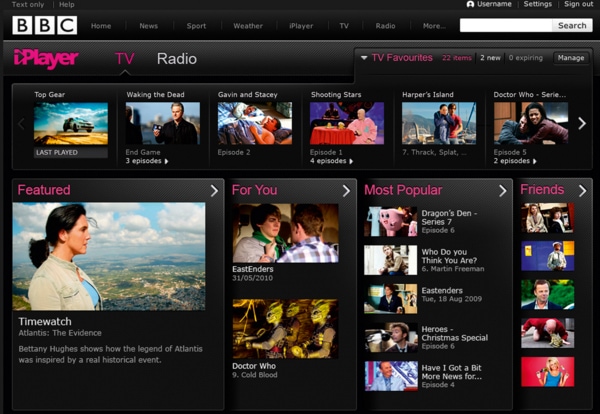Viewport: 600px width, 414px height.
Task: Open the Settings link
Action: pyautogui.click(x=538, y=4)
